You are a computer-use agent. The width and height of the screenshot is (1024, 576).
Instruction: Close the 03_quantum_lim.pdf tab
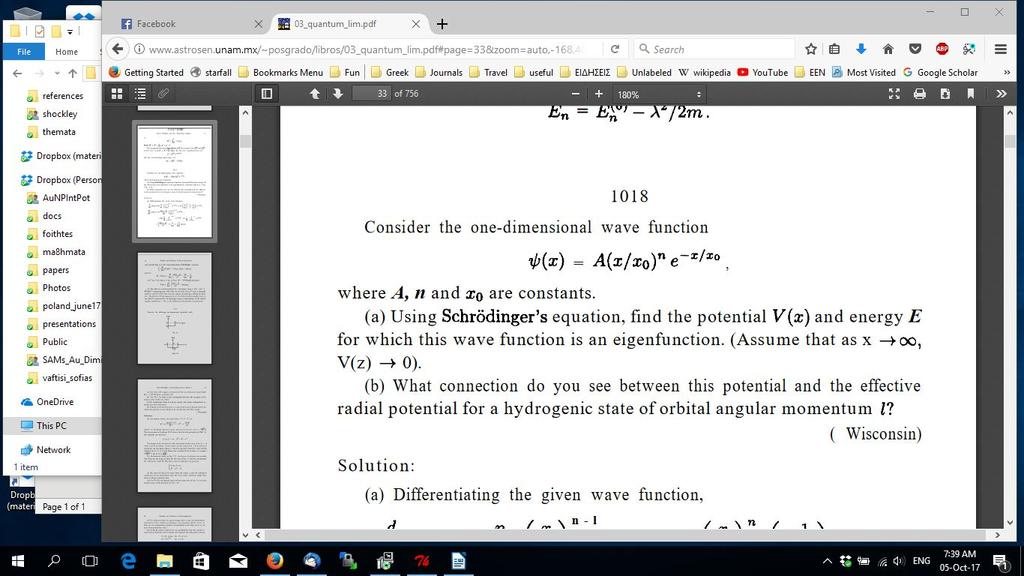coord(416,24)
